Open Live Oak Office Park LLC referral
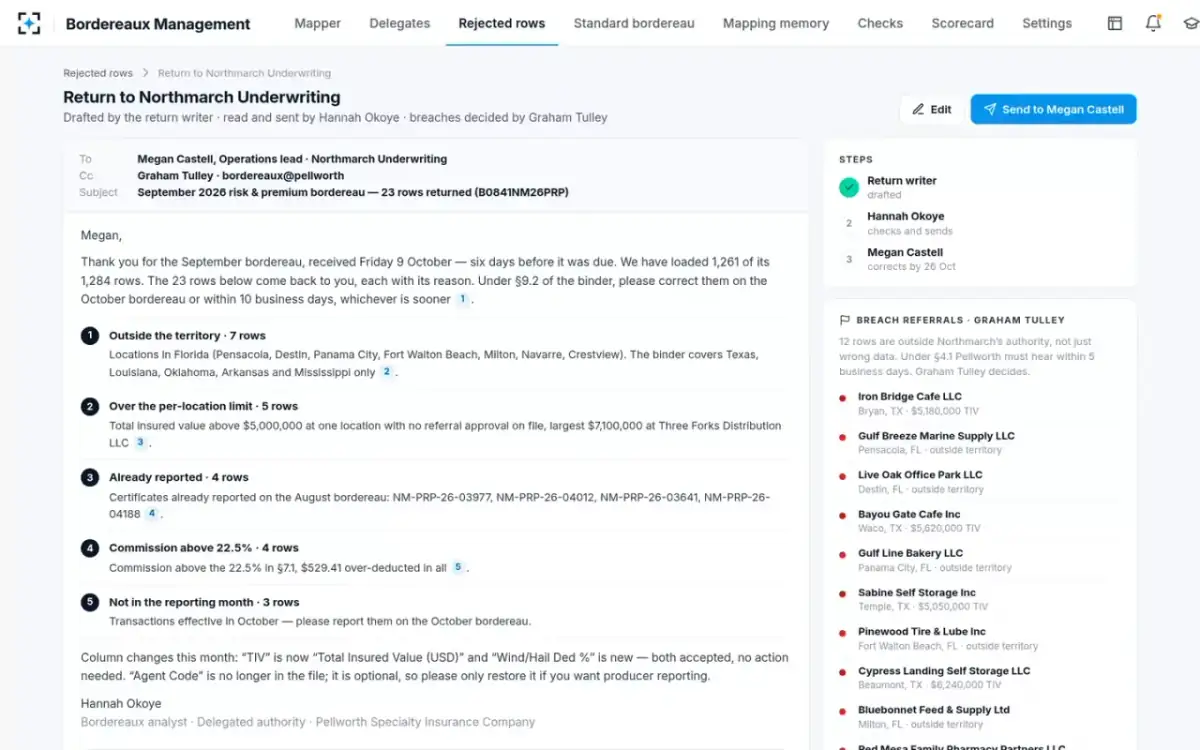 pyautogui.click(x=980, y=482)
